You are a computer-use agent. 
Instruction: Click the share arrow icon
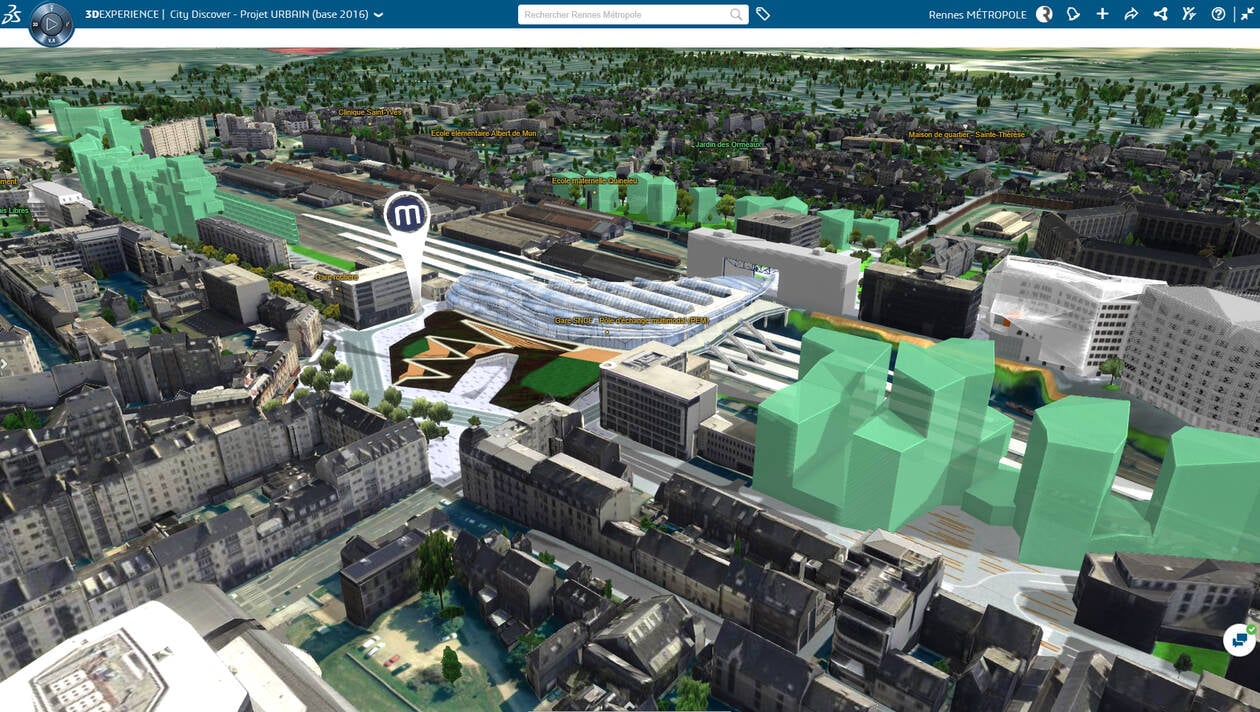click(1131, 14)
